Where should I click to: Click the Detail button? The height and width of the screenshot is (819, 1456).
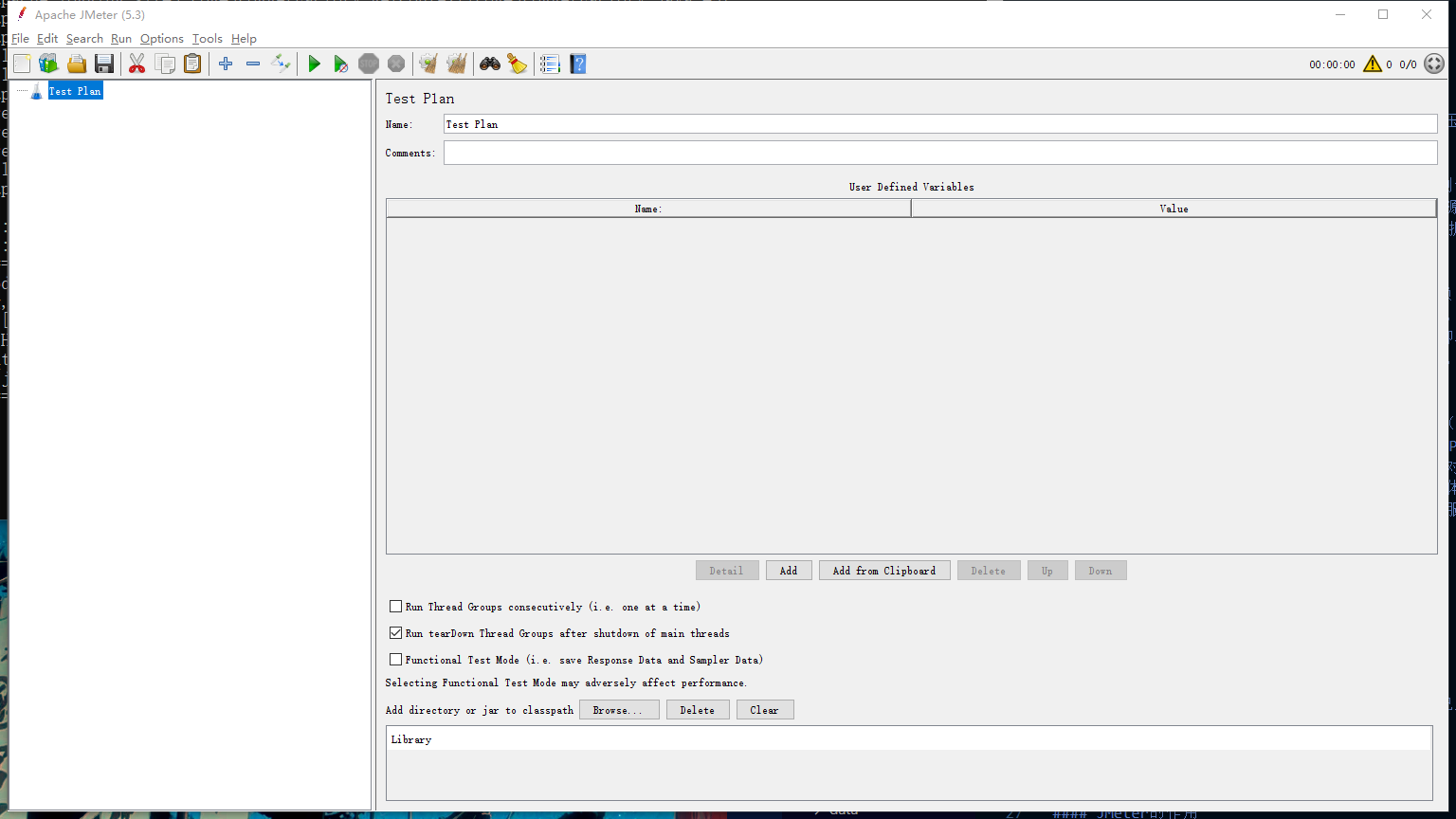(727, 571)
